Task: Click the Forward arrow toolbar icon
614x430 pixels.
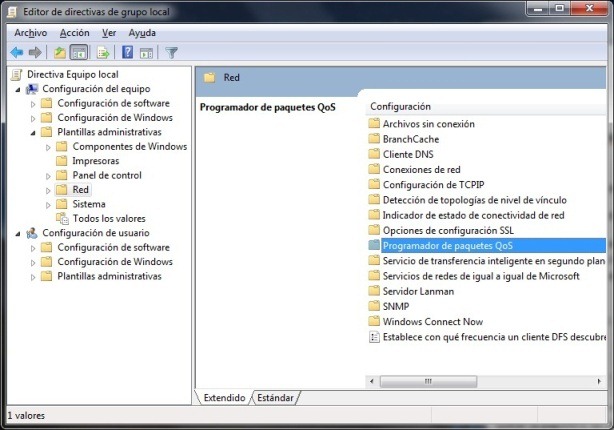Action: 35,52
